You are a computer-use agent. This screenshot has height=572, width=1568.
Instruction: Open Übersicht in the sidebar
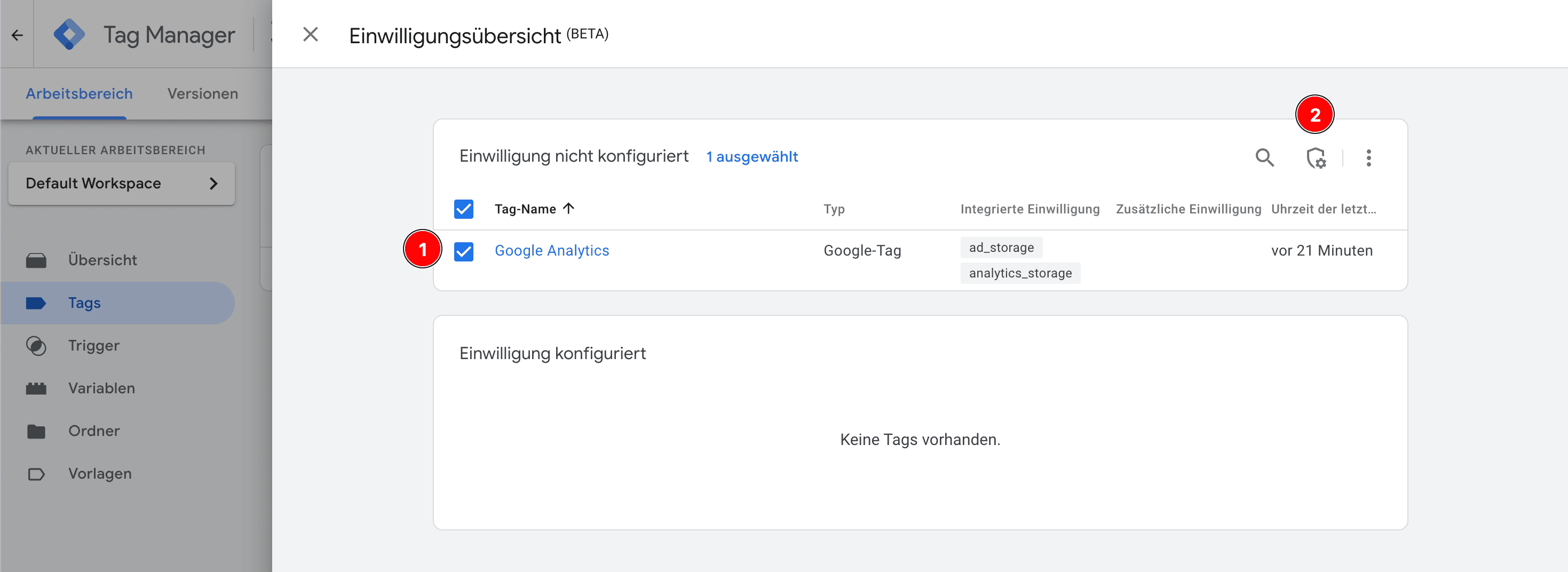[x=101, y=260]
